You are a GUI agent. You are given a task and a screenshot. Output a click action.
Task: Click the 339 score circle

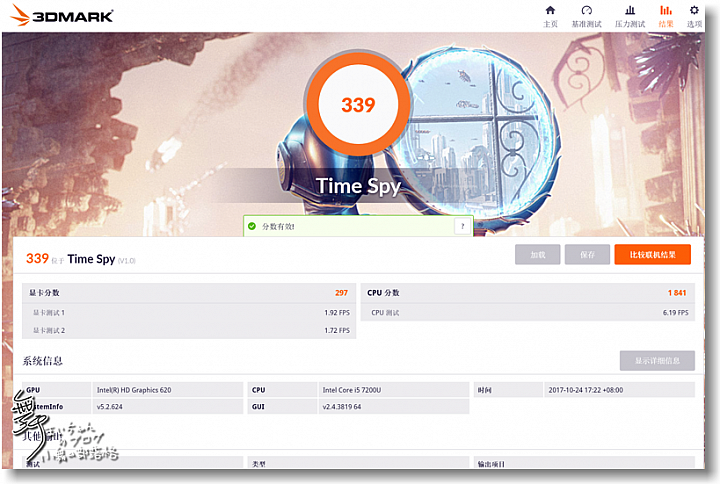click(358, 105)
